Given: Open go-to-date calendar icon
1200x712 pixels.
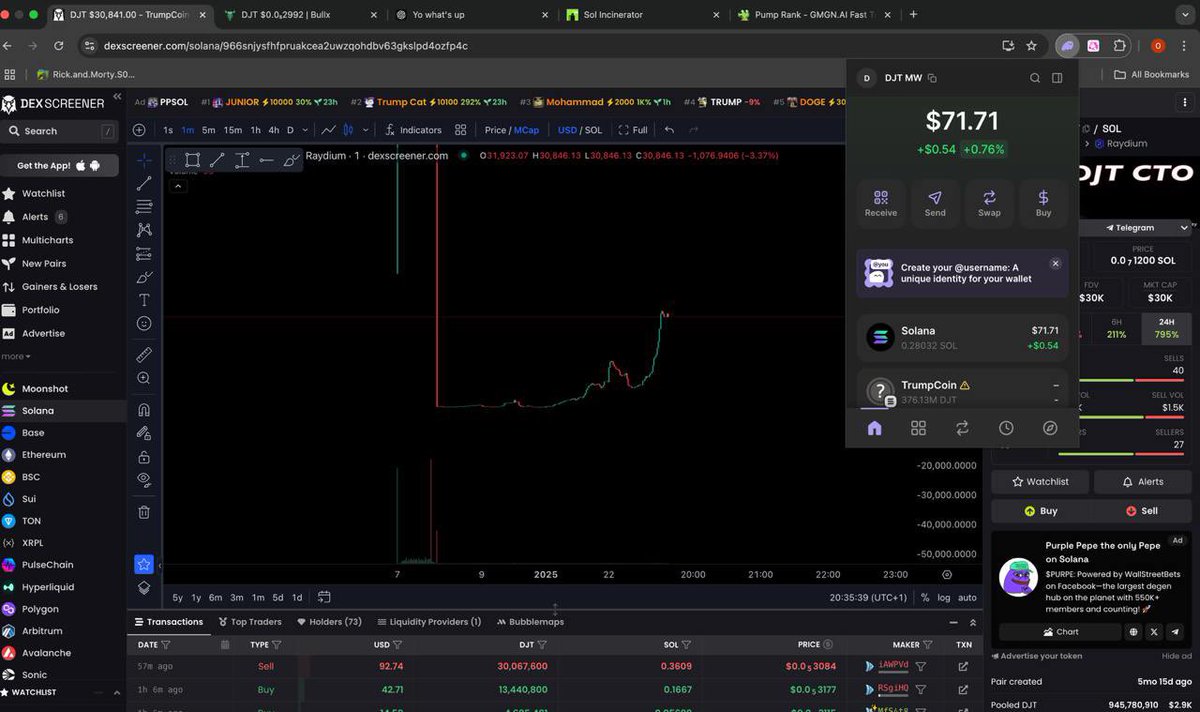Looking at the screenshot, I should tap(324, 598).
